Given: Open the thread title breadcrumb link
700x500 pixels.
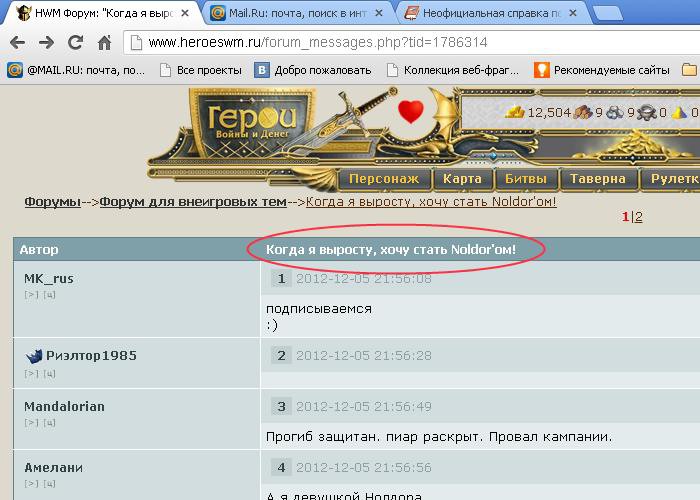Looking at the screenshot, I should coord(431,202).
